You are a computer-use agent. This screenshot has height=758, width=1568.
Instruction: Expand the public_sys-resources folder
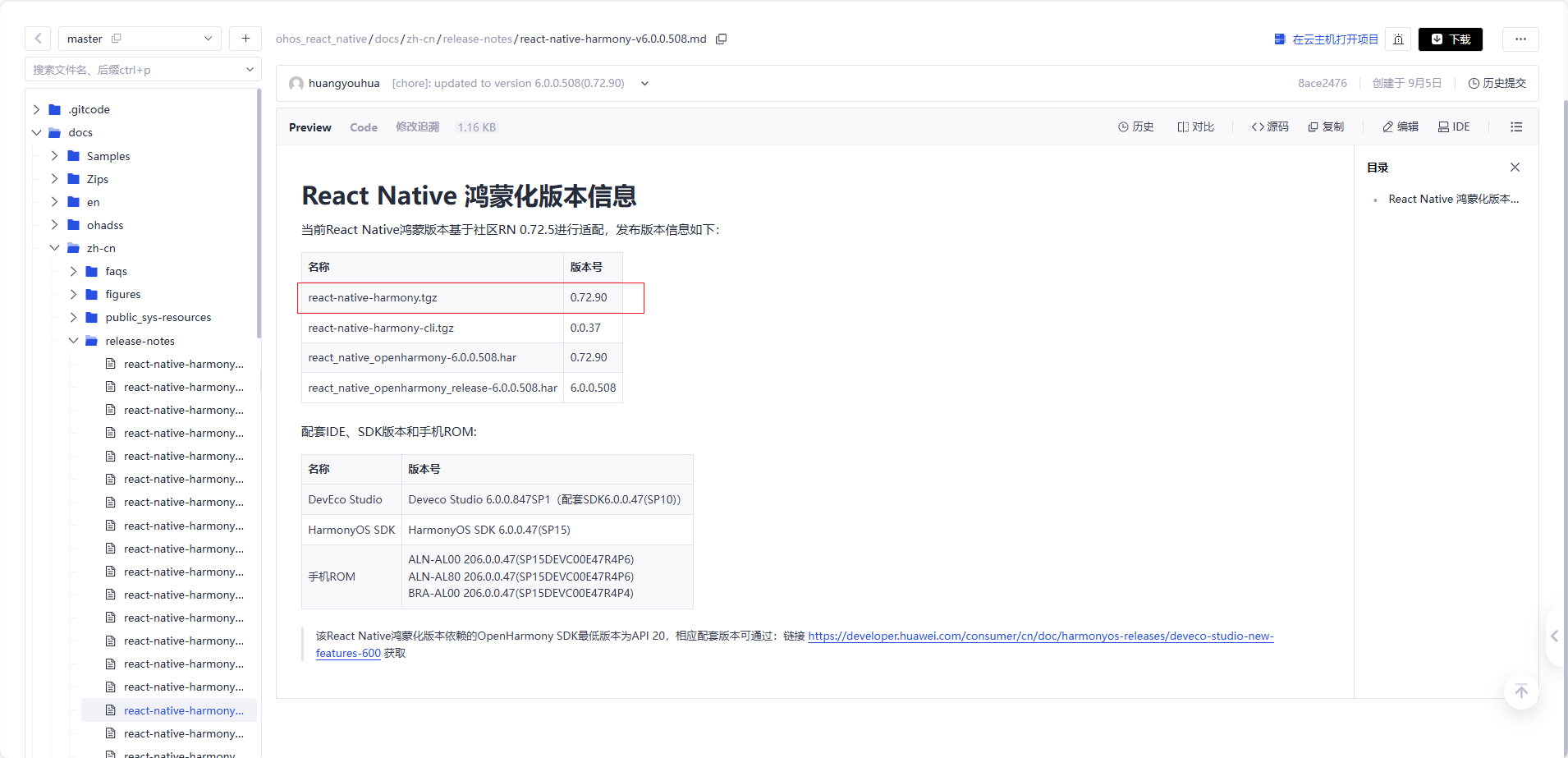(73, 317)
